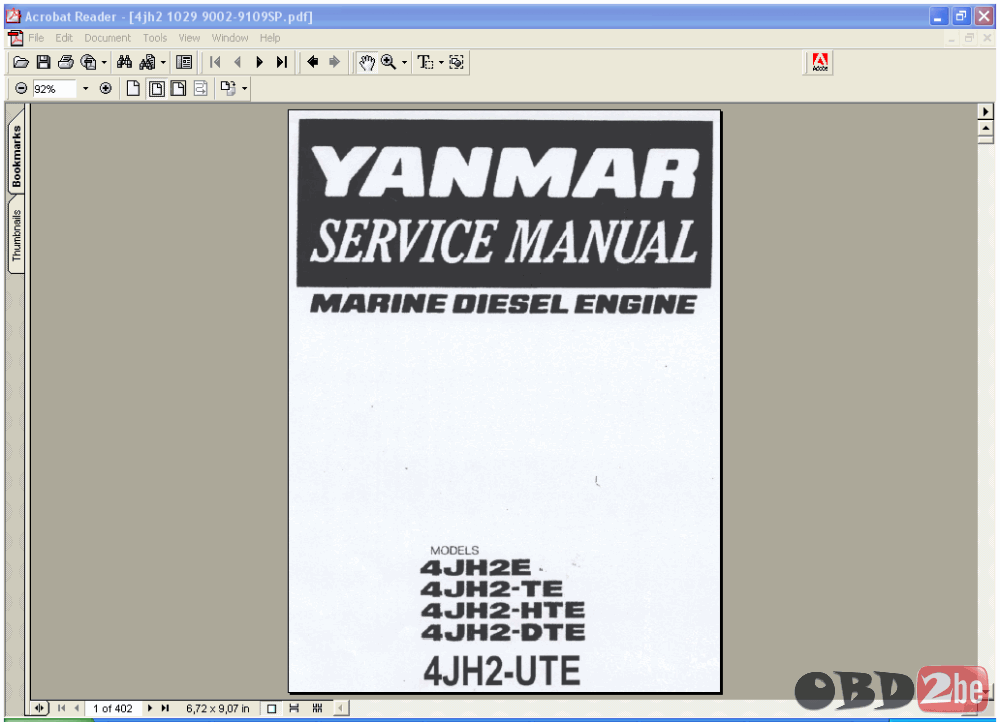Expand the Search tool dropdown arrow

coord(163,63)
